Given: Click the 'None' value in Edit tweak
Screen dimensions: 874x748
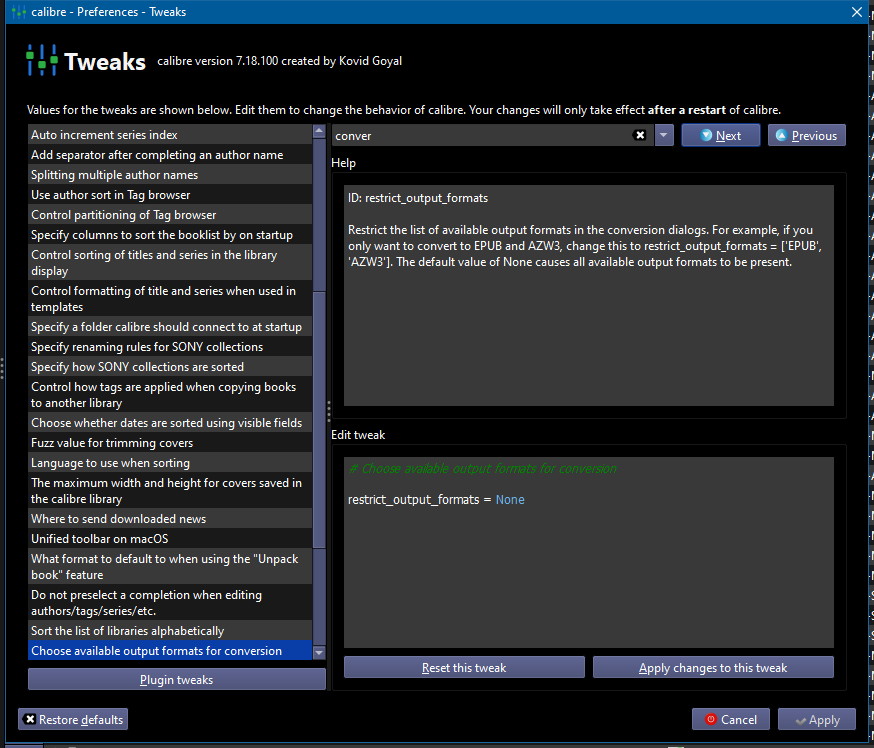Looking at the screenshot, I should tap(510, 499).
